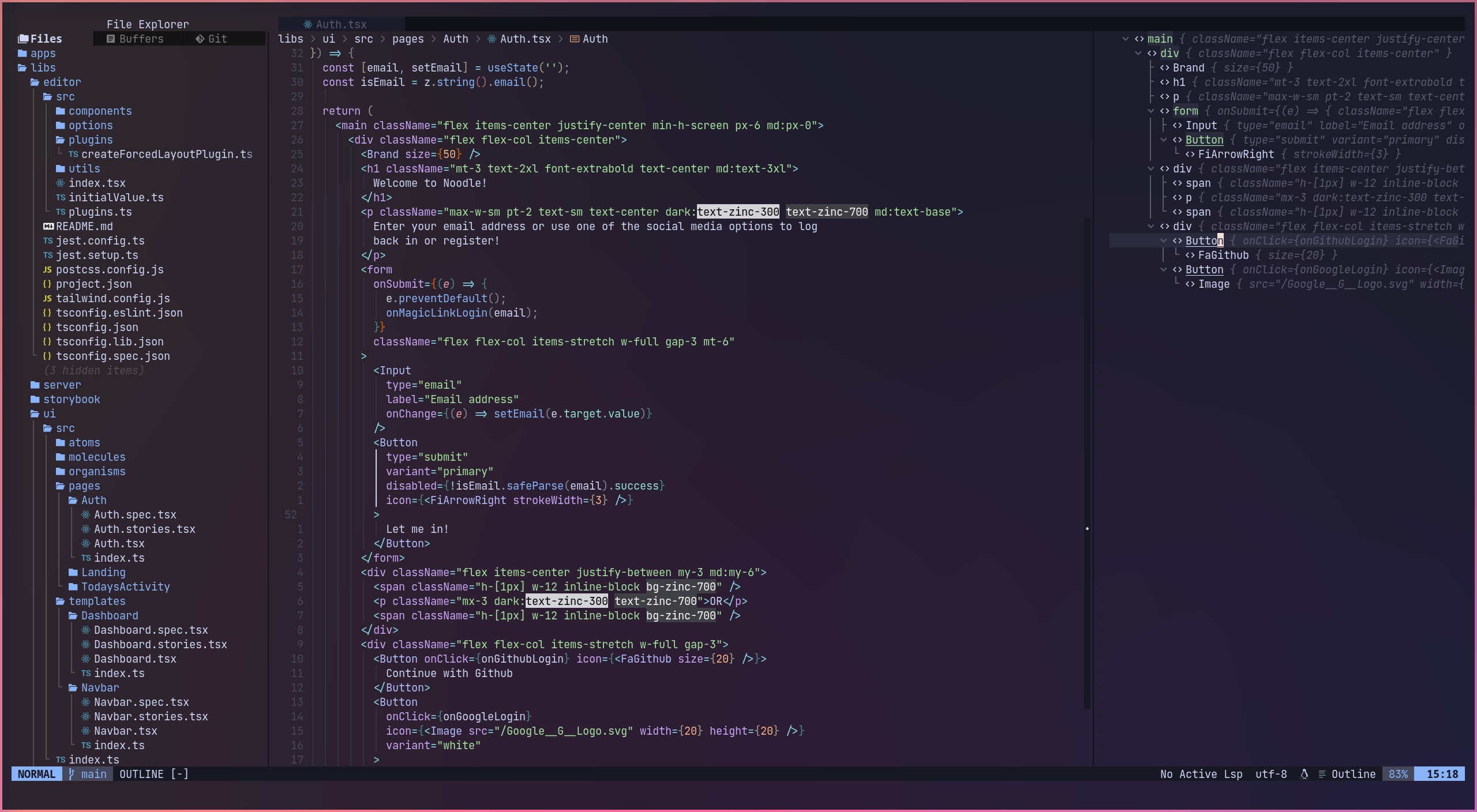Image resolution: width=1477 pixels, height=812 pixels.
Task: Click the TS icon next to createForcedLayoutPlugin.ts
Action: 73,154
